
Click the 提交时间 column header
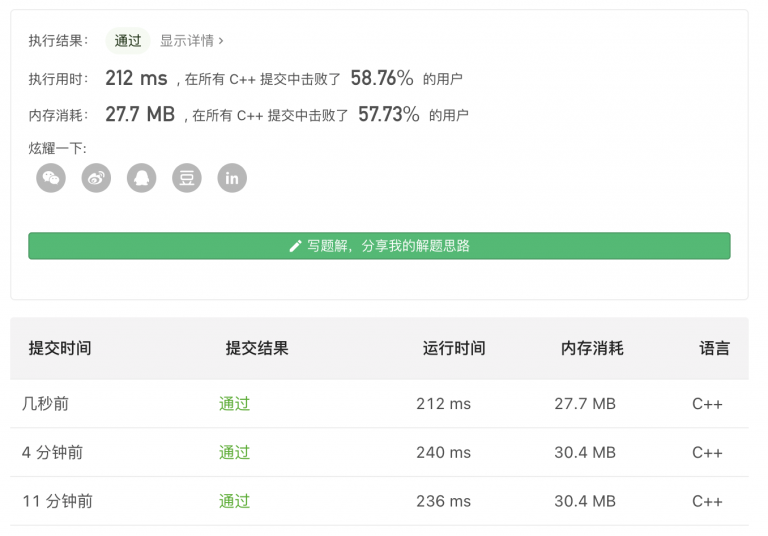60,348
